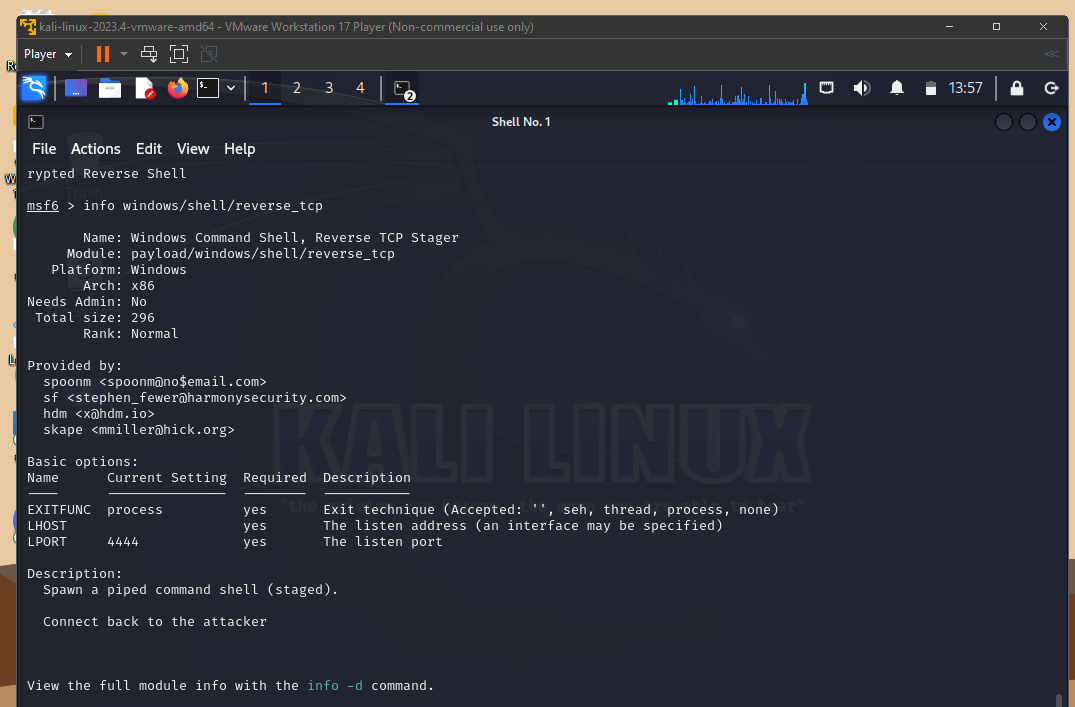Viewport: 1075px width, 707px height.
Task: Switch to workspace 2
Action: (296, 88)
